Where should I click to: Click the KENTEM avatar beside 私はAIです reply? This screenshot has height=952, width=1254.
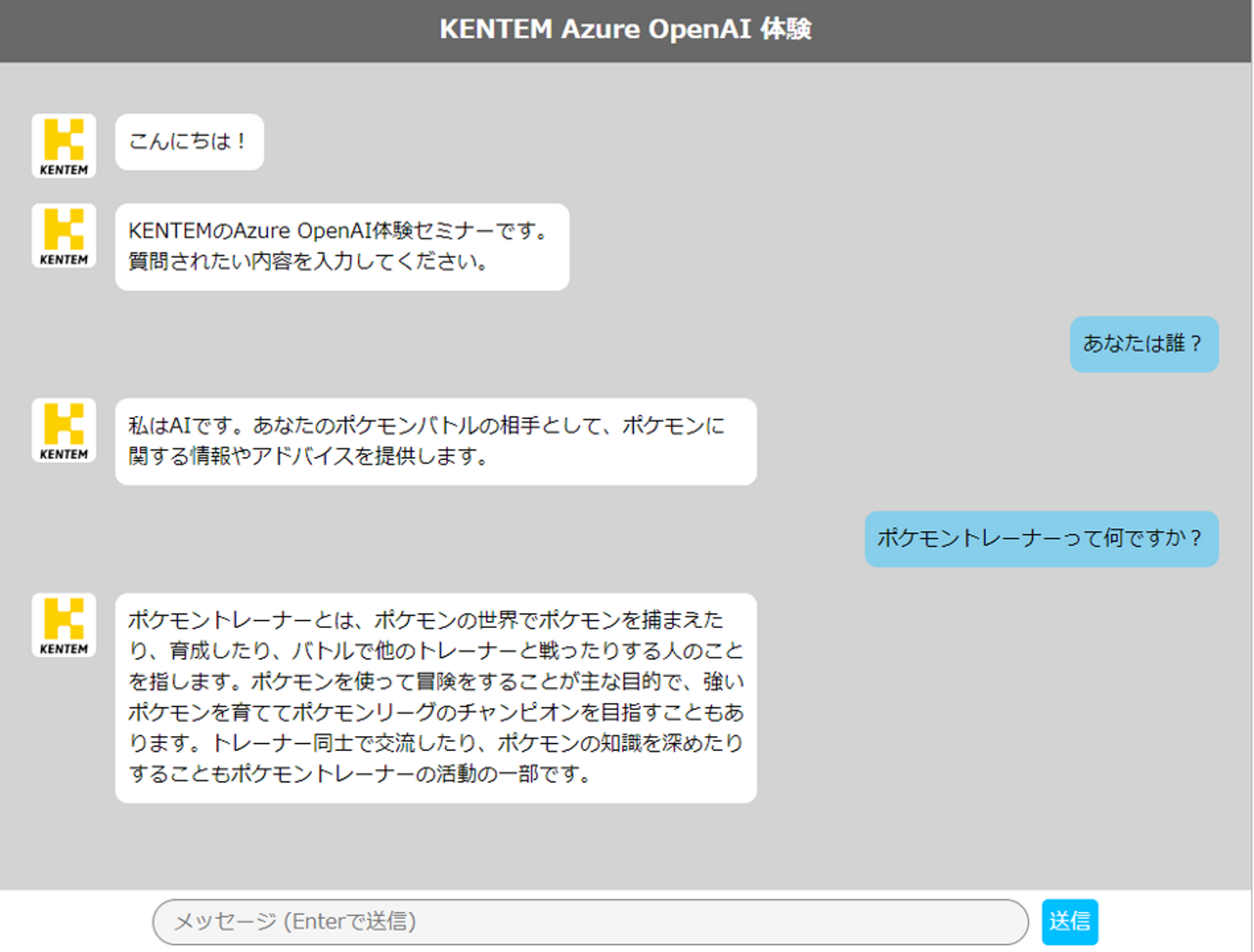(64, 430)
